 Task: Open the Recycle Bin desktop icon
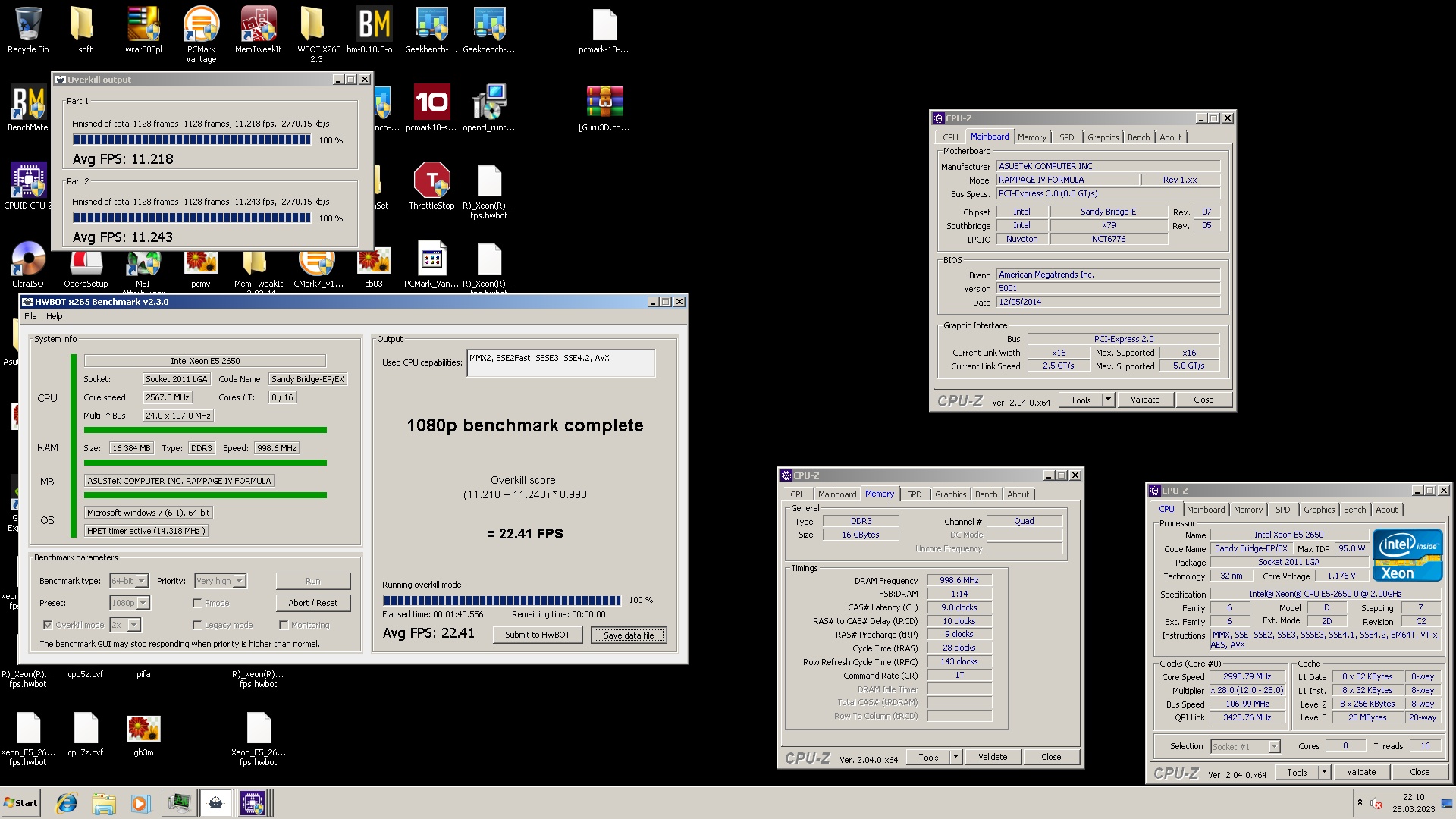(x=28, y=30)
